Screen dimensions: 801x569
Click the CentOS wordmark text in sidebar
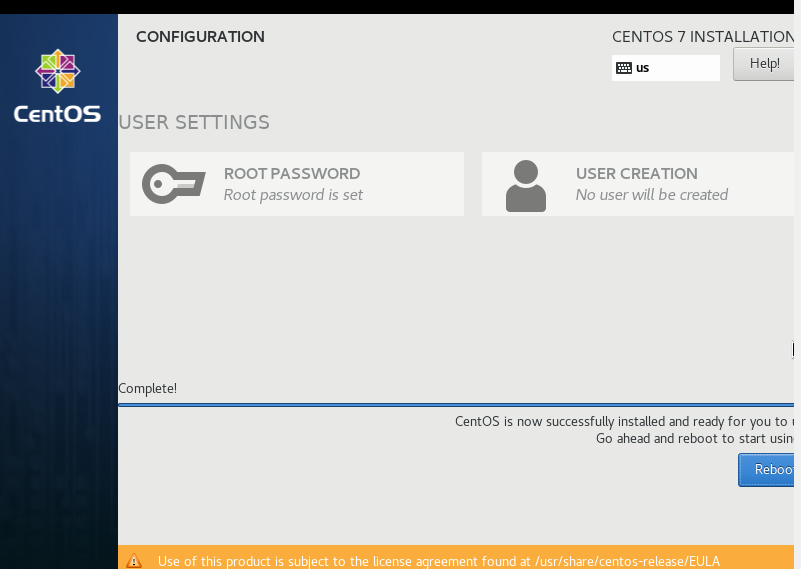point(57,114)
